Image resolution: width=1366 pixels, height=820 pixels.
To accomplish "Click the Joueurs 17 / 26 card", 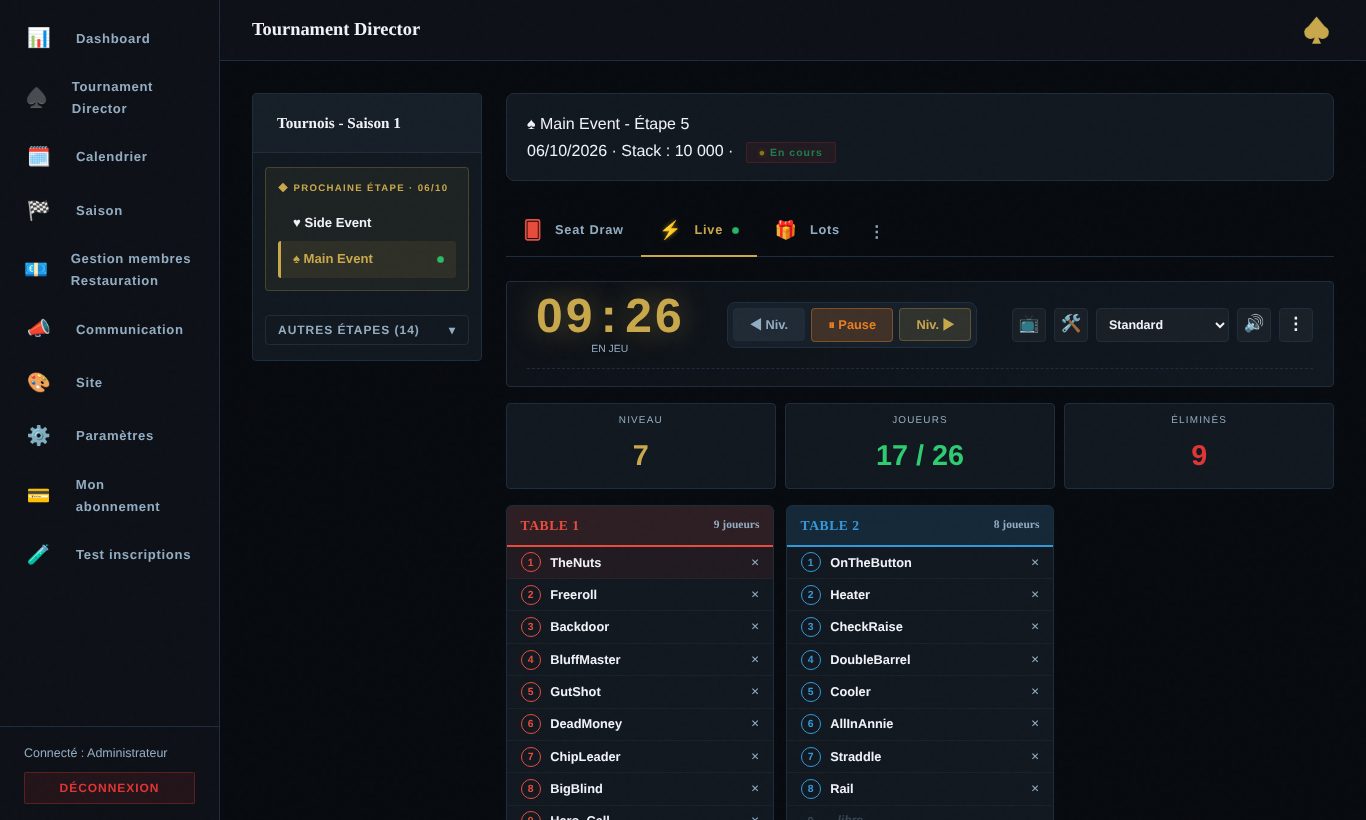I will coord(920,446).
